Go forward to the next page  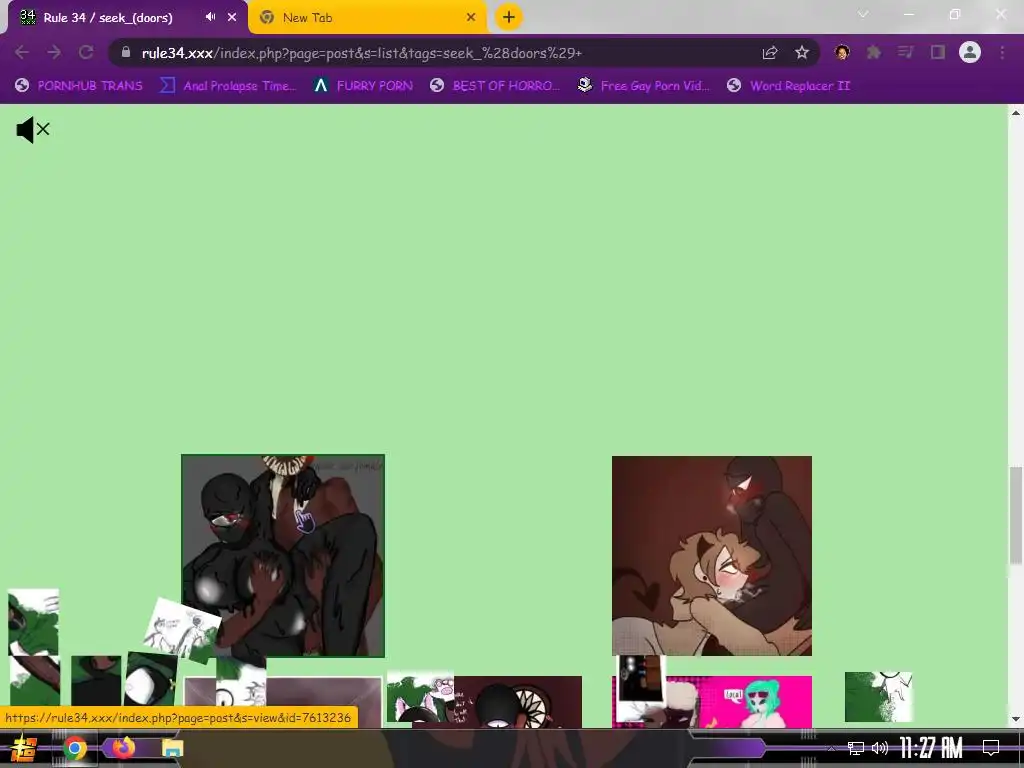(54, 52)
